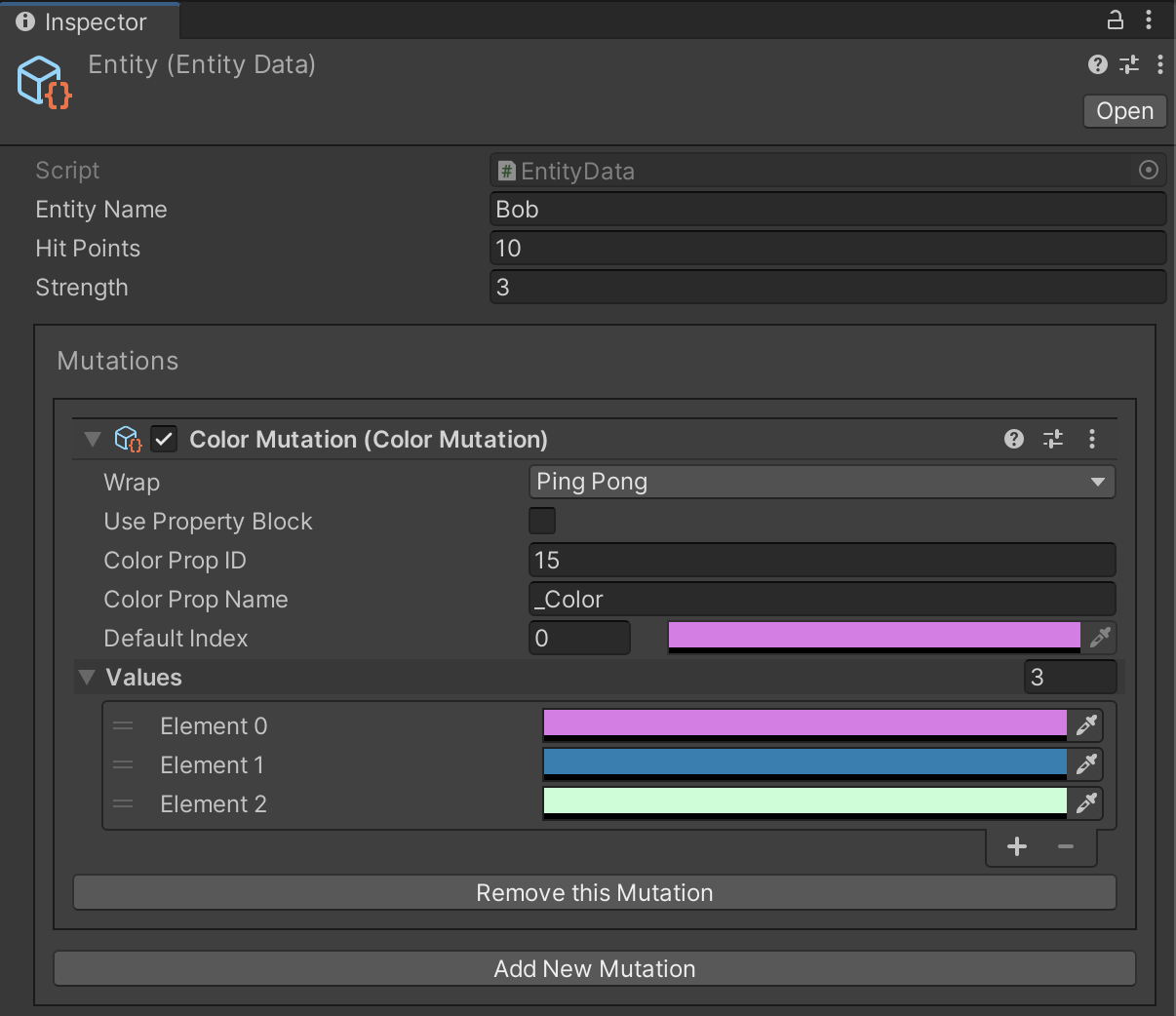Image resolution: width=1176 pixels, height=1016 pixels.
Task: Click the Inspector lock icon
Action: pos(1115,20)
